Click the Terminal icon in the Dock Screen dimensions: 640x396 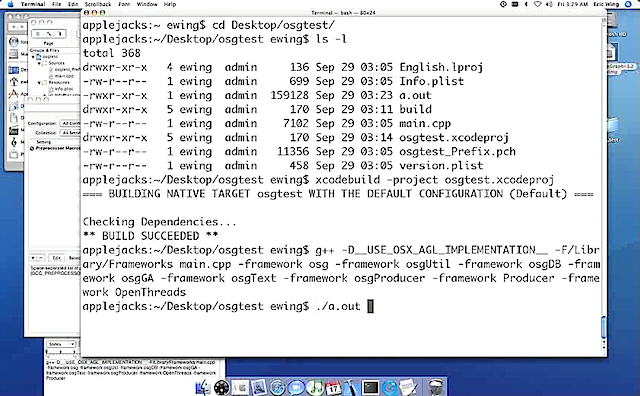370,387
